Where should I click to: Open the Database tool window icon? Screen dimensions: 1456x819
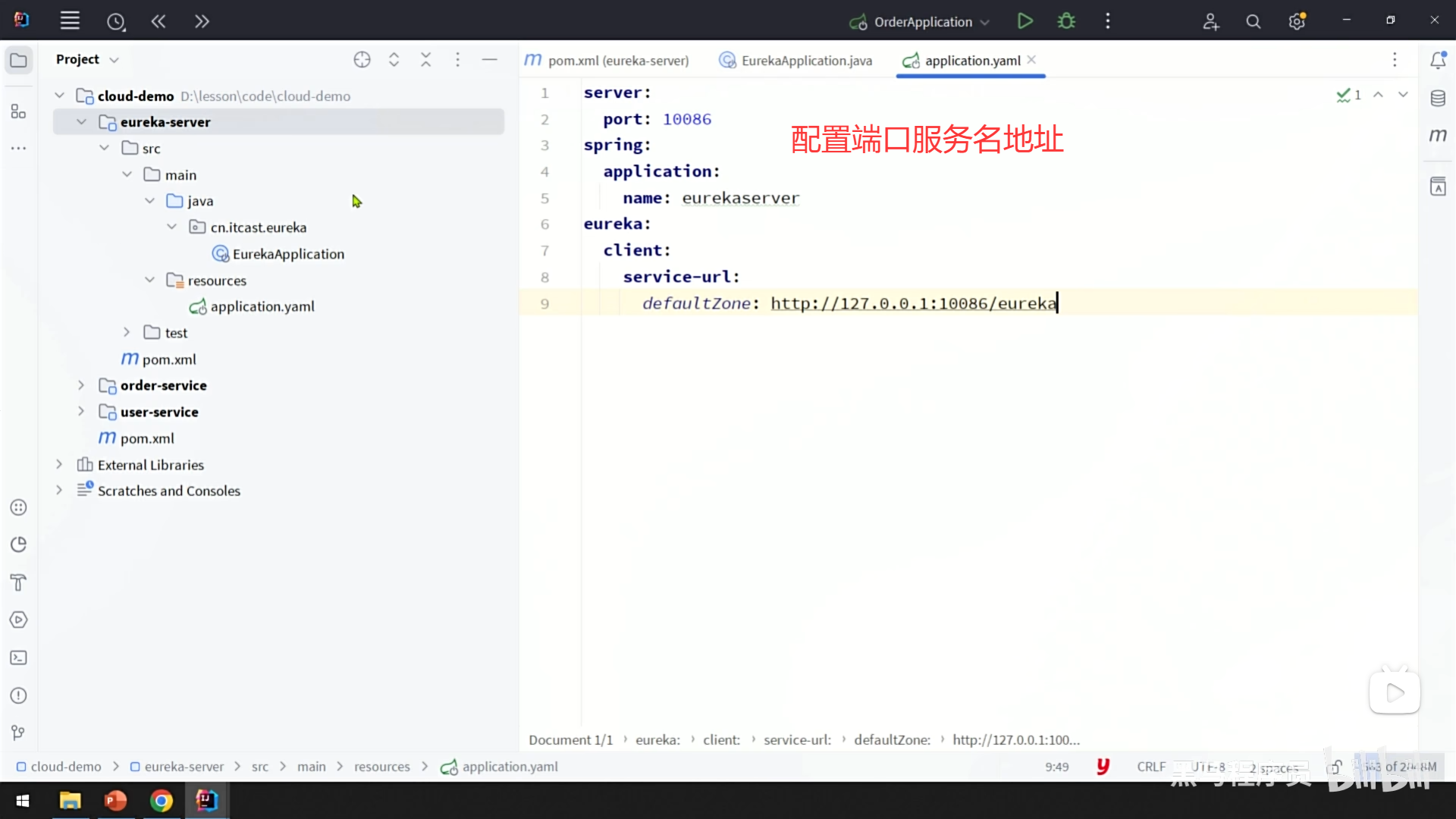click(x=1438, y=98)
